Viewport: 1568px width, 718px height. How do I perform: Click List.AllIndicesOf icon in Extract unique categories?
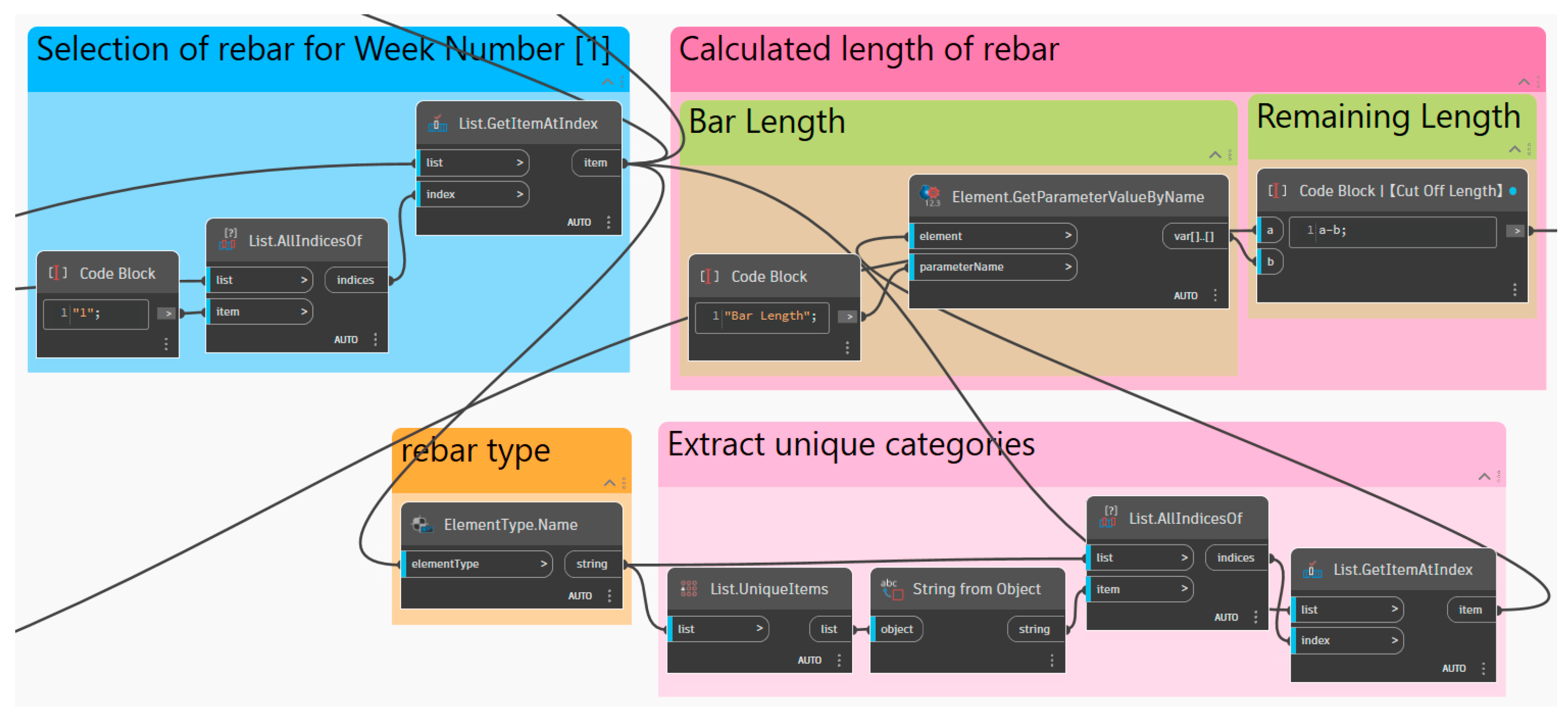(x=1108, y=518)
